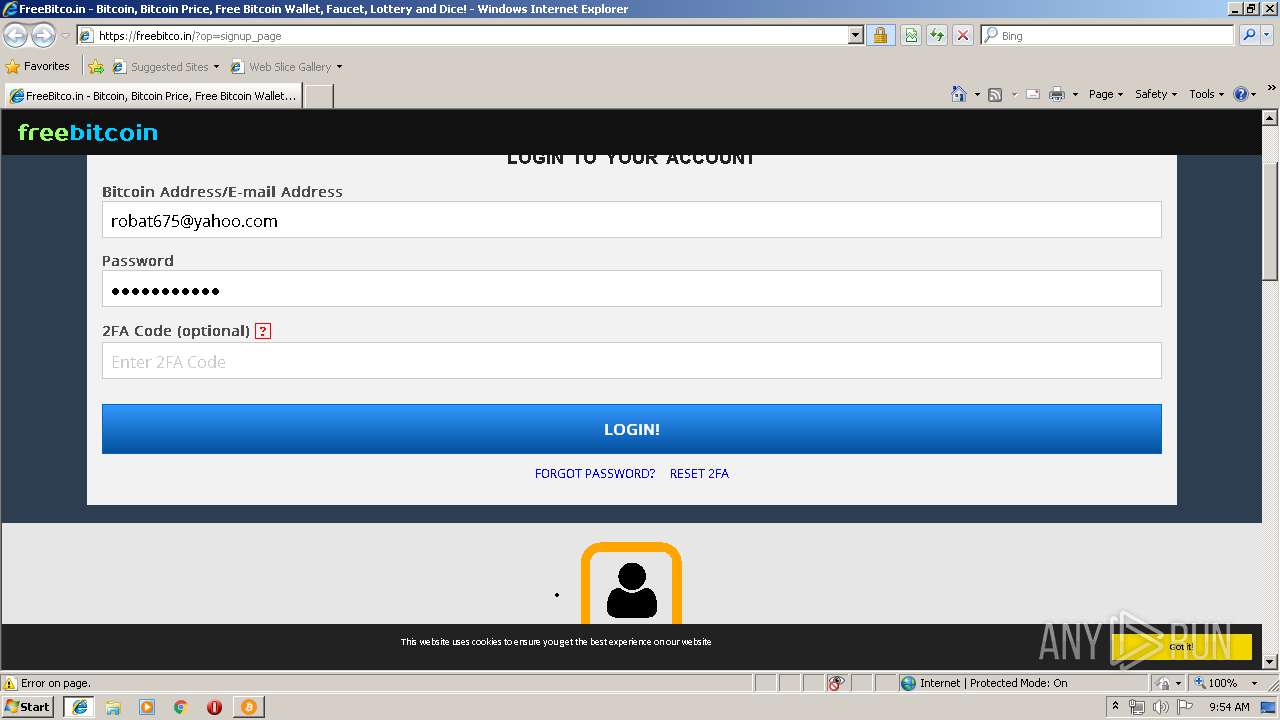The width and height of the screenshot is (1280, 720).
Task: Click the security report lock dropdown in status bar
Action: coord(1168,683)
